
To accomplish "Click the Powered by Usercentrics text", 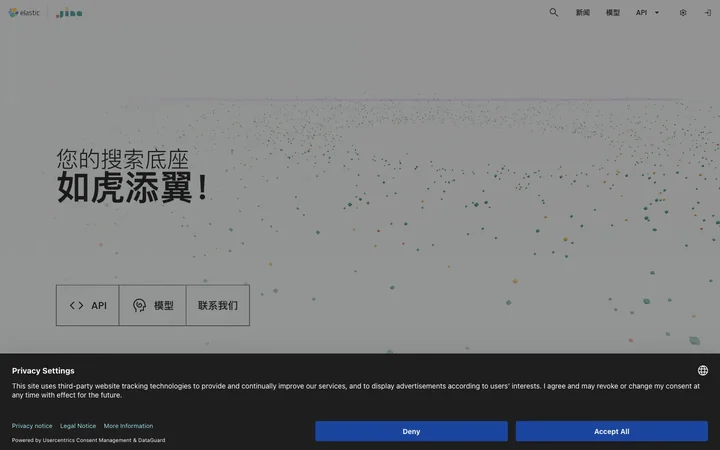I will click(89, 440).
